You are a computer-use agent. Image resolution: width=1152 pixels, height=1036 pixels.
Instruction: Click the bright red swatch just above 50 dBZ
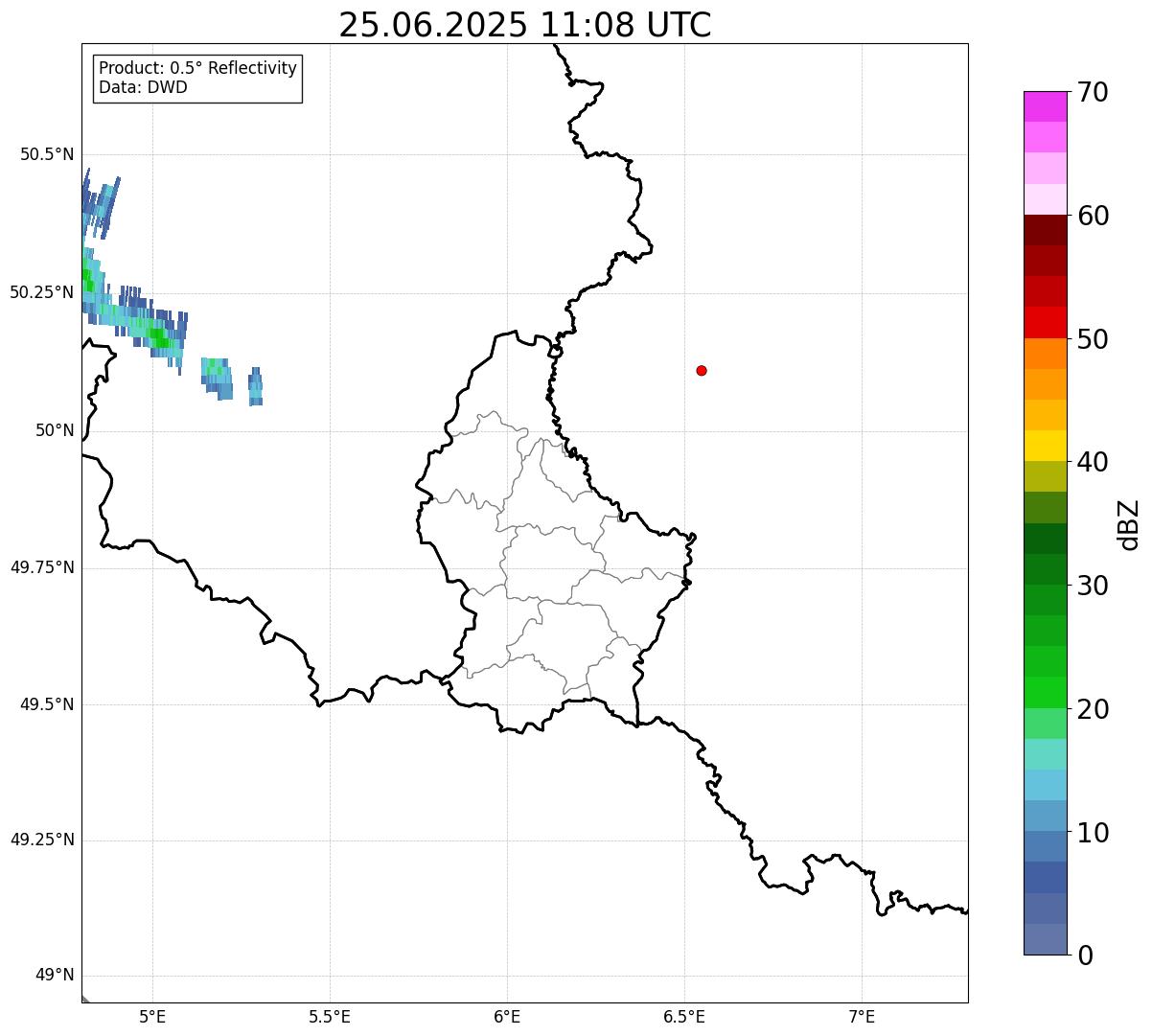point(1045,322)
